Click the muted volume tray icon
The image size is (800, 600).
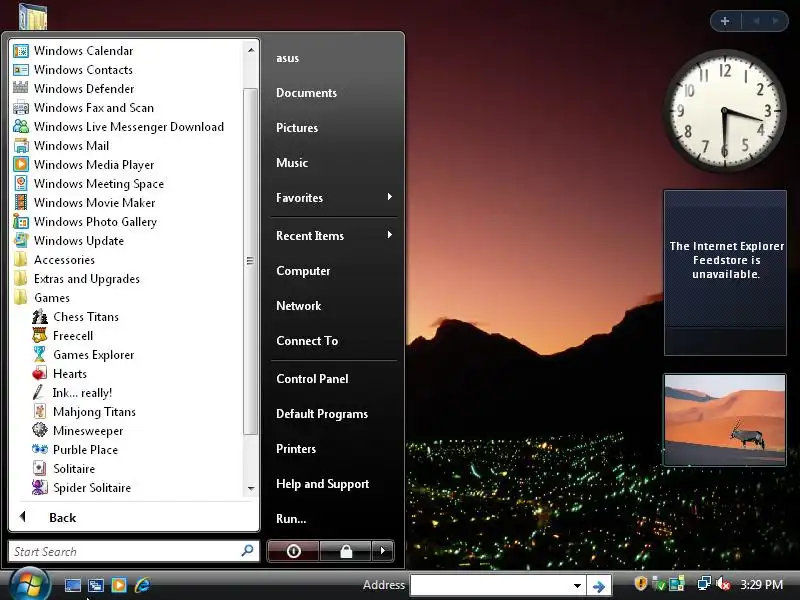click(x=723, y=584)
